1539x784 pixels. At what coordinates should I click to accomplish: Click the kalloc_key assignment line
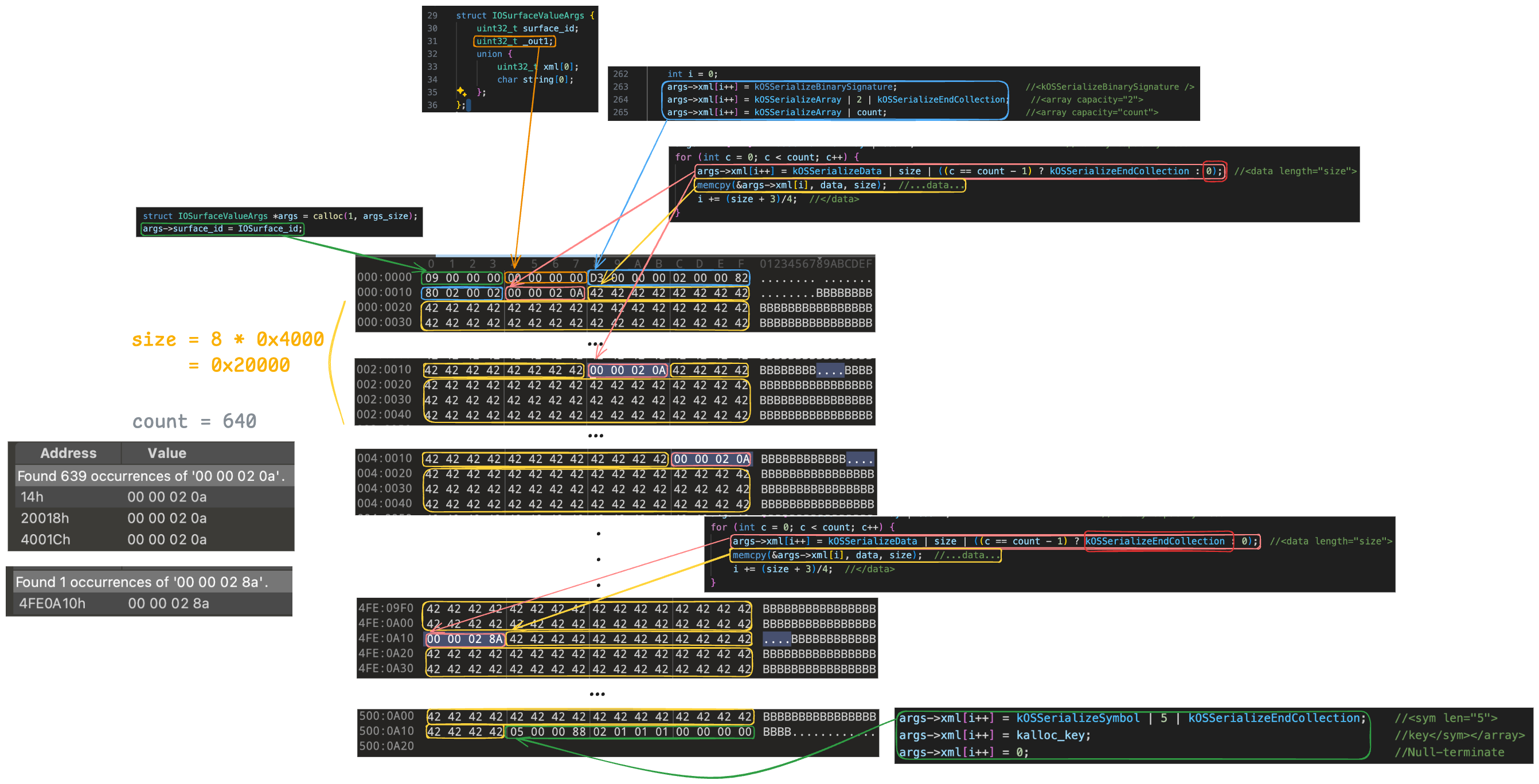click(x=994, y=735)
